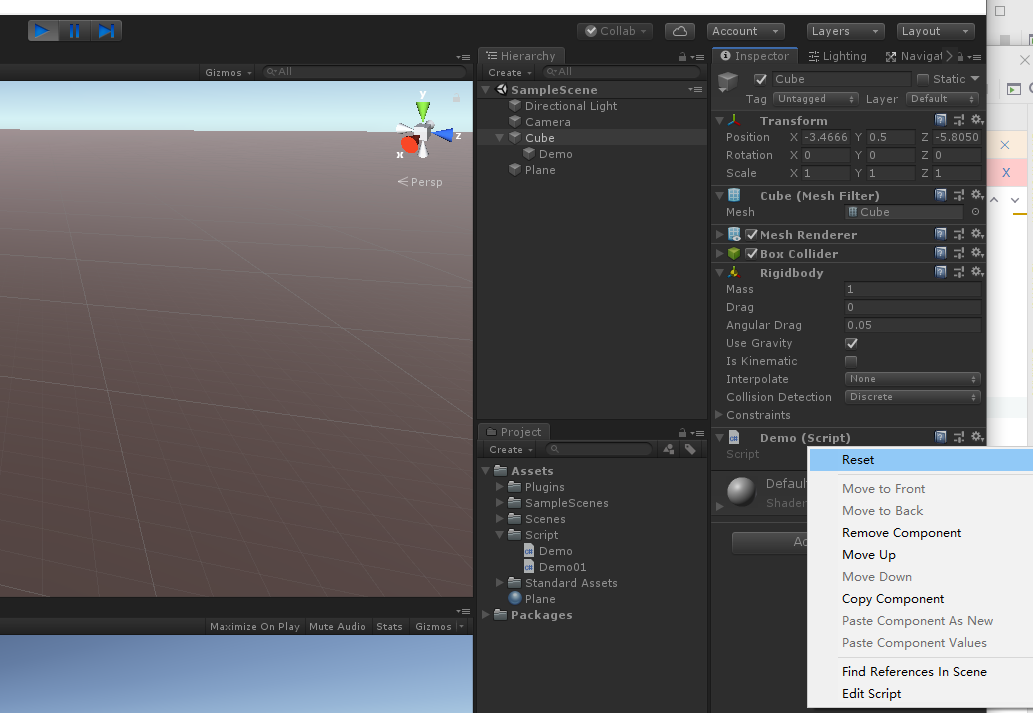Toggle Is Kinematic checkbox
Screen dimensions: 1033x713
851,361
